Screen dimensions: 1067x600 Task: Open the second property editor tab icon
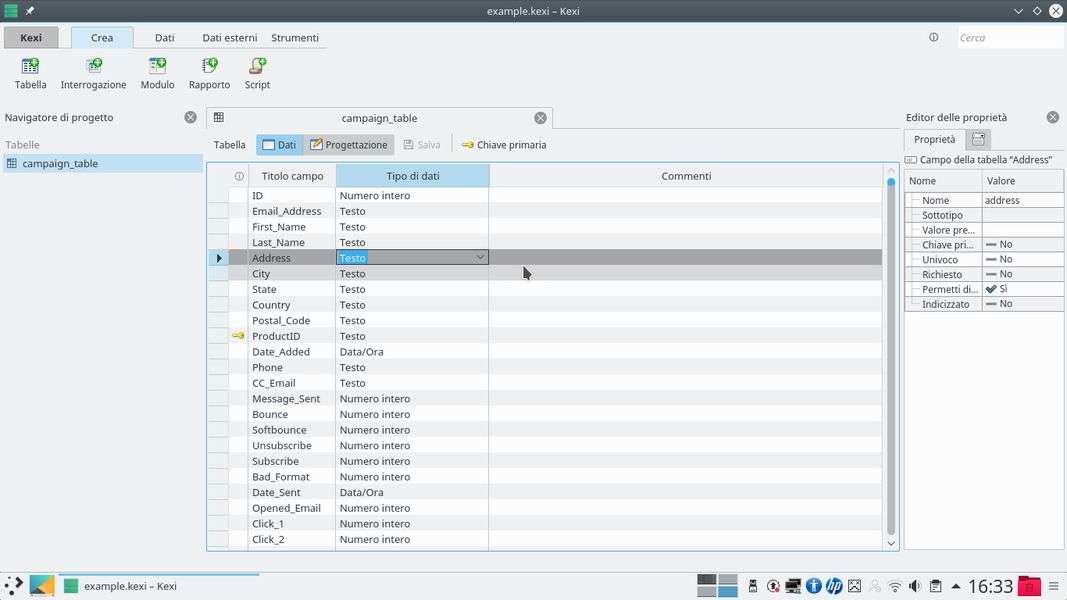[979, 140]
